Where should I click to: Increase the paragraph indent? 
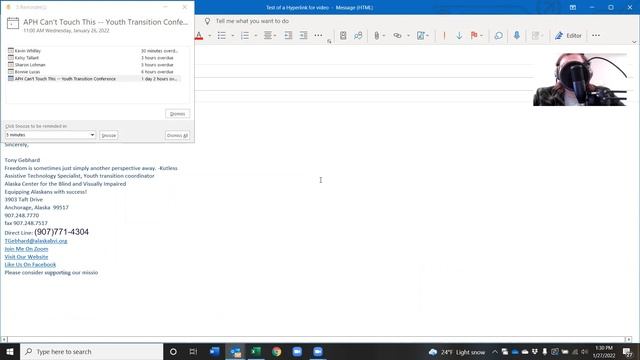pyautogui.click(x=303, y=36)
